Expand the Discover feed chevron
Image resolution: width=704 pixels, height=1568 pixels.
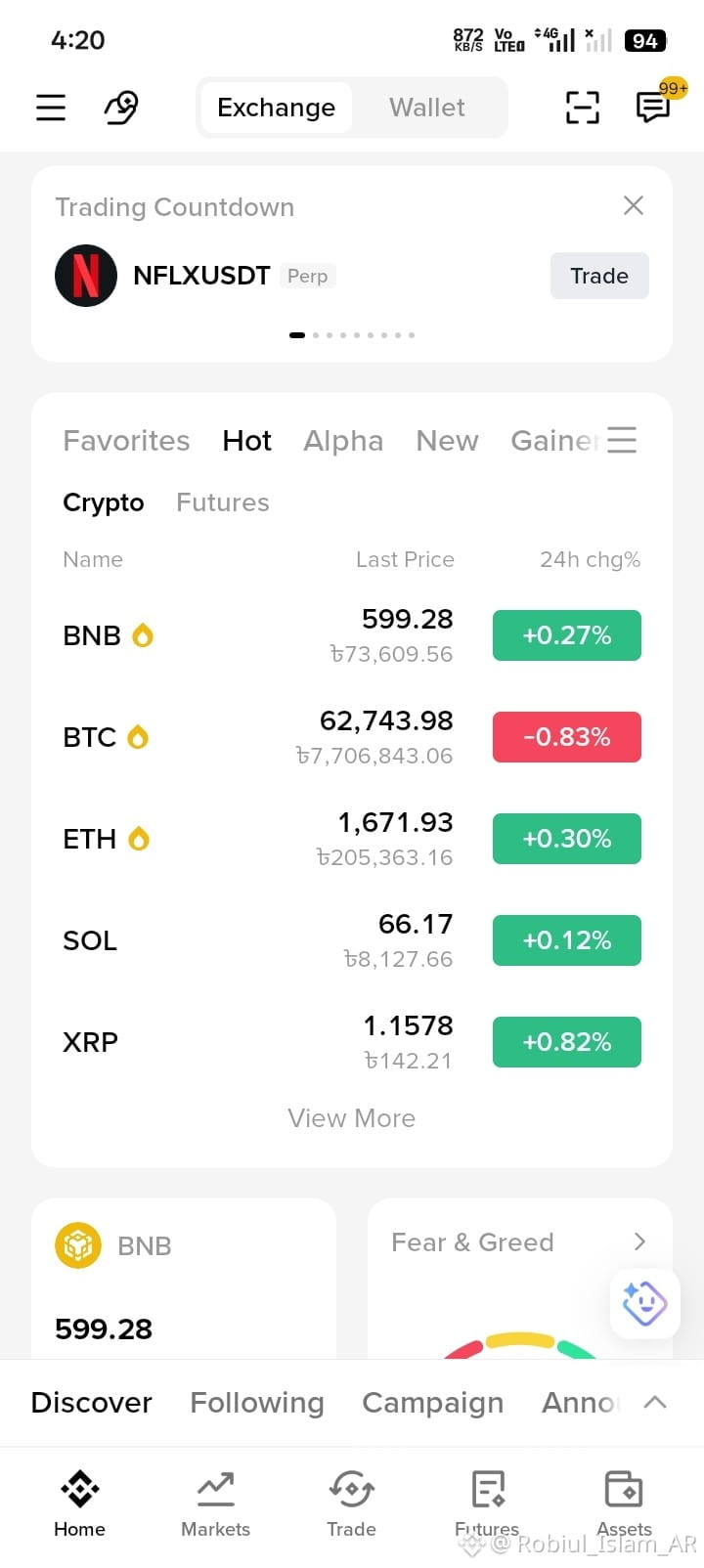[655, 1402]
